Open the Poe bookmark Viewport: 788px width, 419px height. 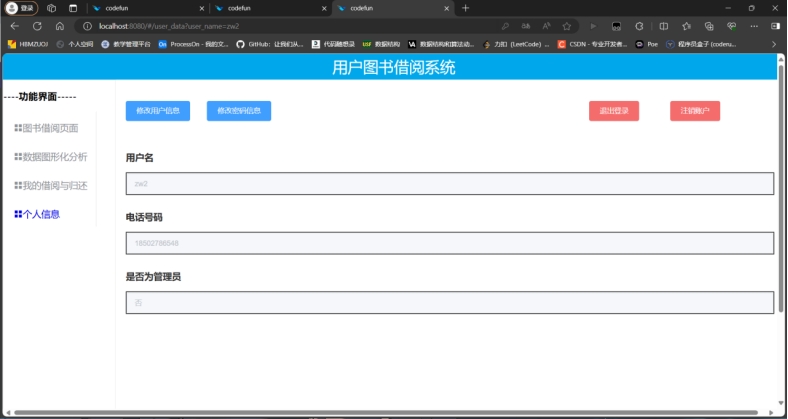point(647,44)
